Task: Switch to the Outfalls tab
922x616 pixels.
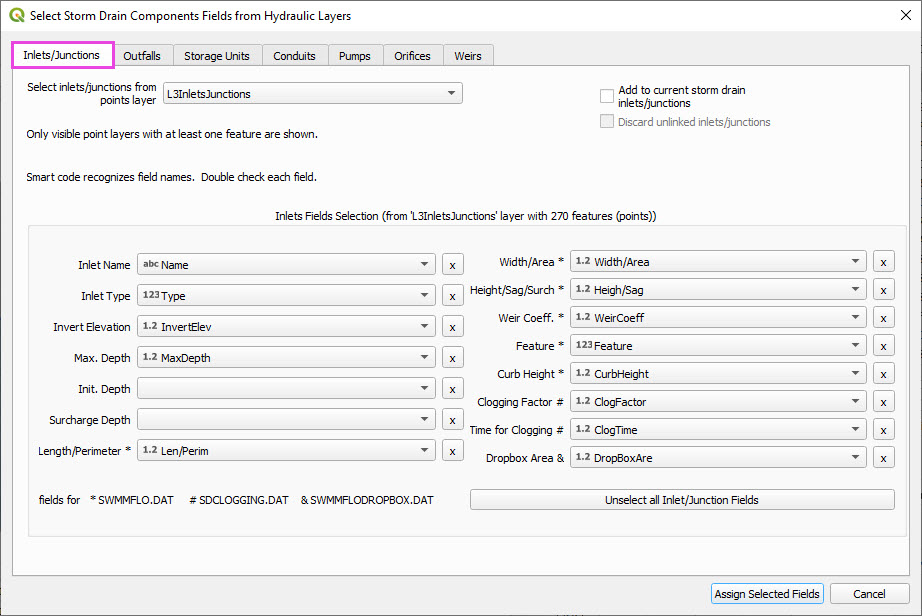Action: (x=142, y=56)
